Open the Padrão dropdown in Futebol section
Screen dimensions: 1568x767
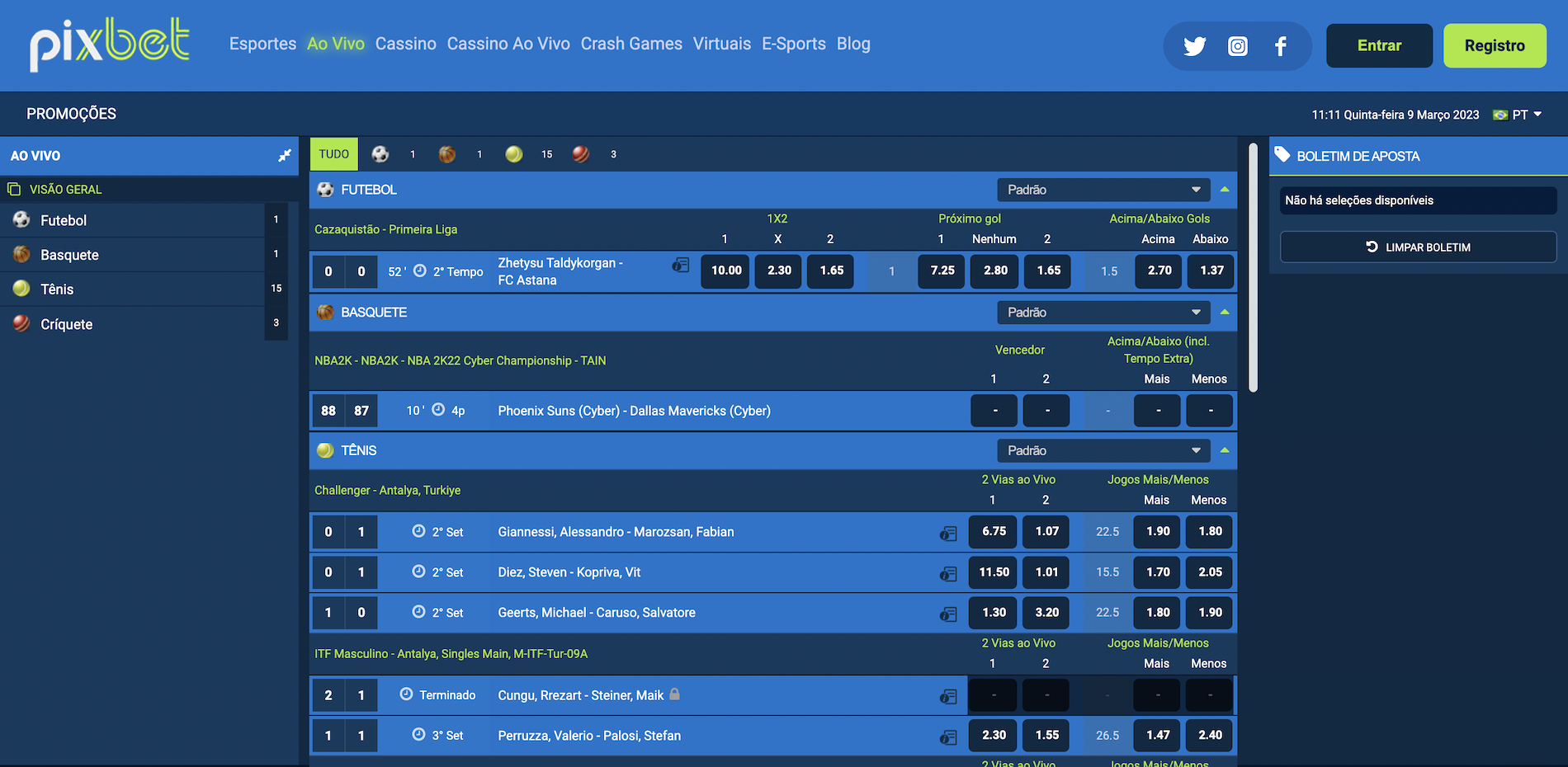tap(1103, 190)
